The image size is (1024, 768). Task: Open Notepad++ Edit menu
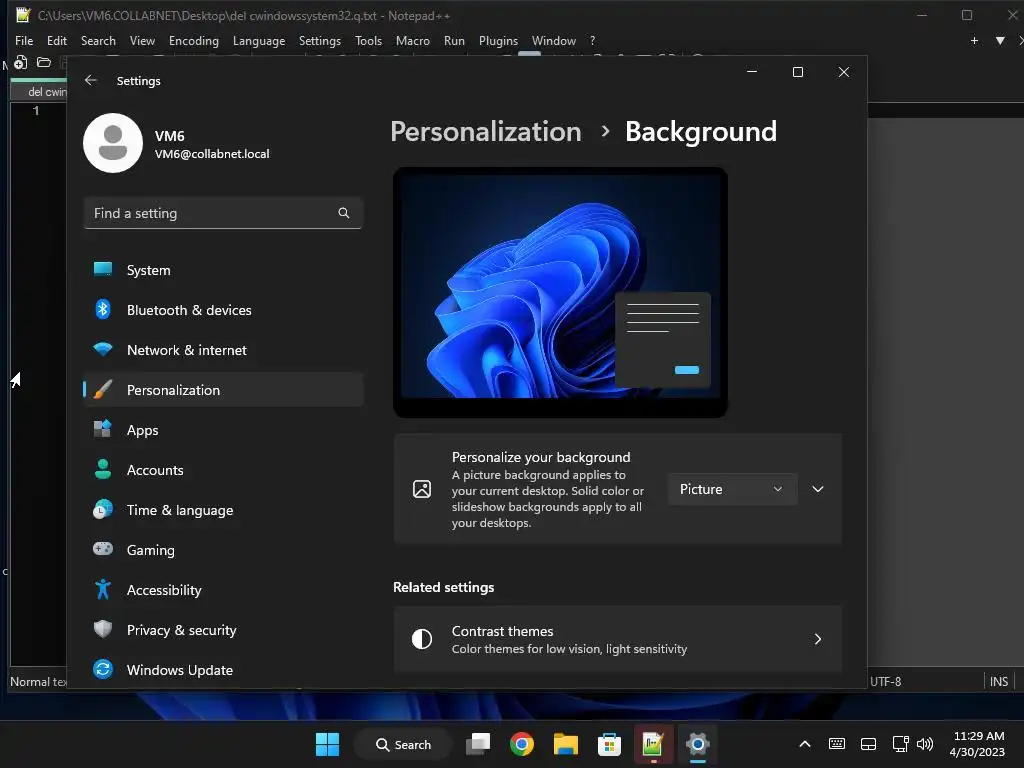[57, 40]
